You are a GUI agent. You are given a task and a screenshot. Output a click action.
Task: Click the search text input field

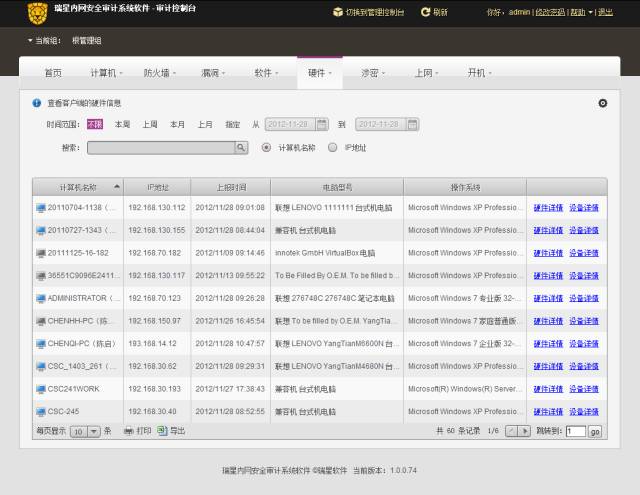point(161,147)
